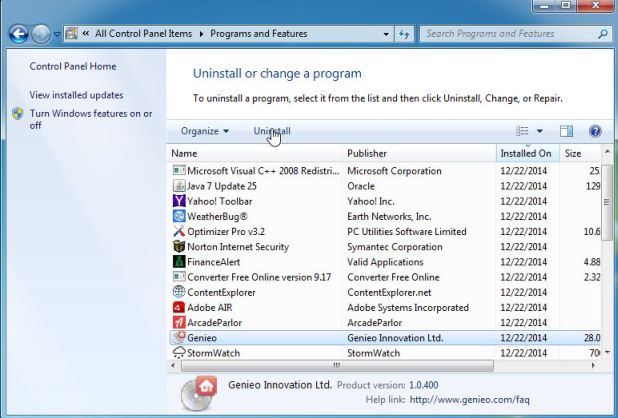Click Uninstall in the toolbar
This screenshot has width=618, height=418.
(x=272, y=131)
